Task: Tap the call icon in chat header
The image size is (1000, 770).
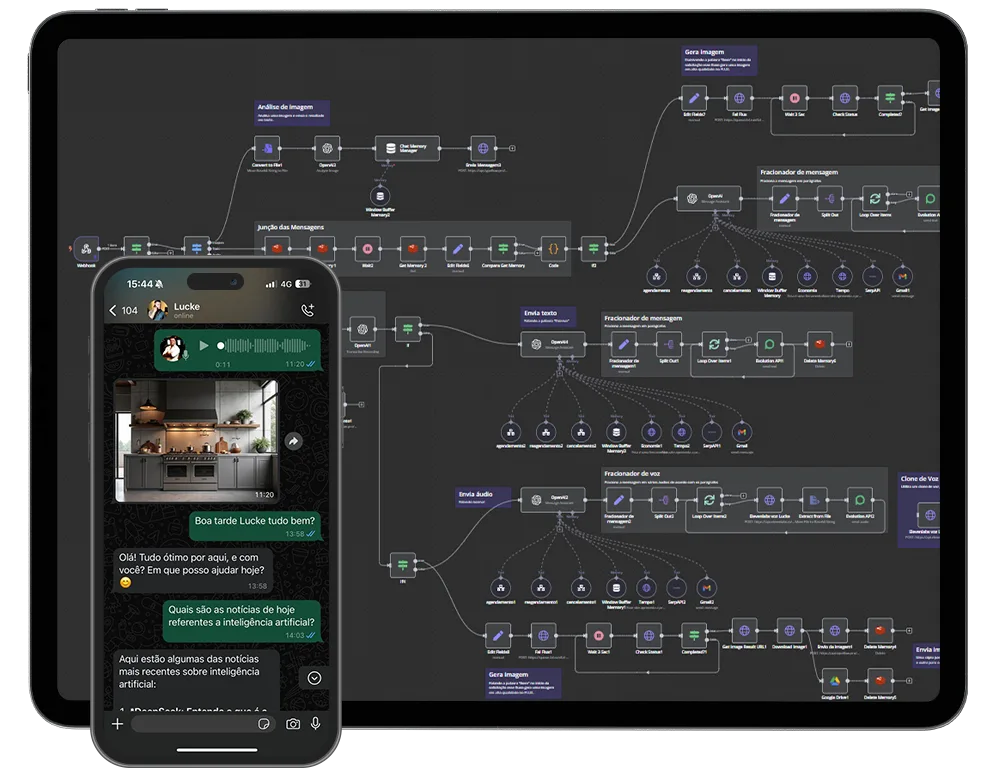Action: 308,311
